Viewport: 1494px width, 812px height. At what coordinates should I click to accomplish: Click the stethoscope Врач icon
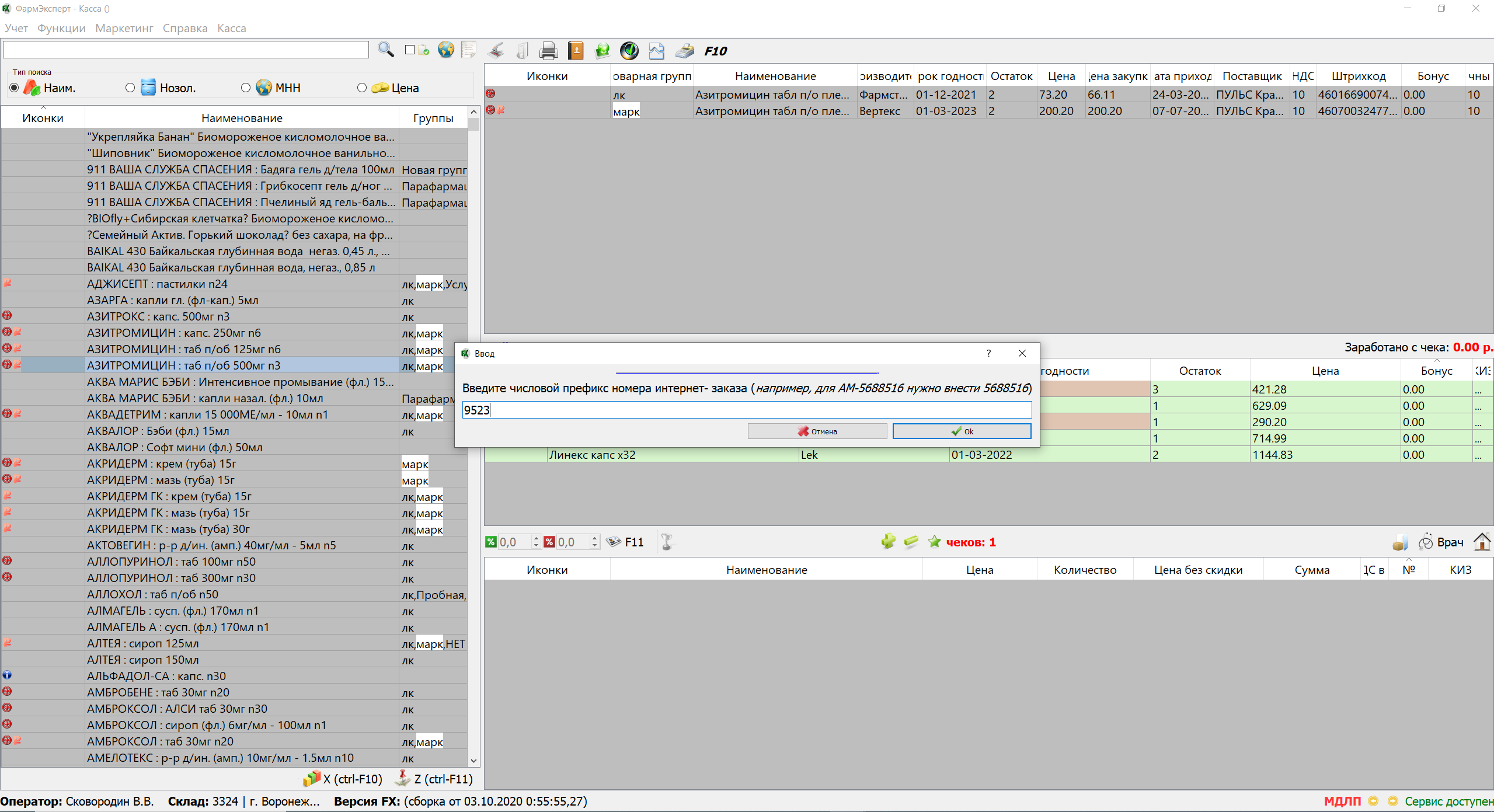pos(1426,542)
